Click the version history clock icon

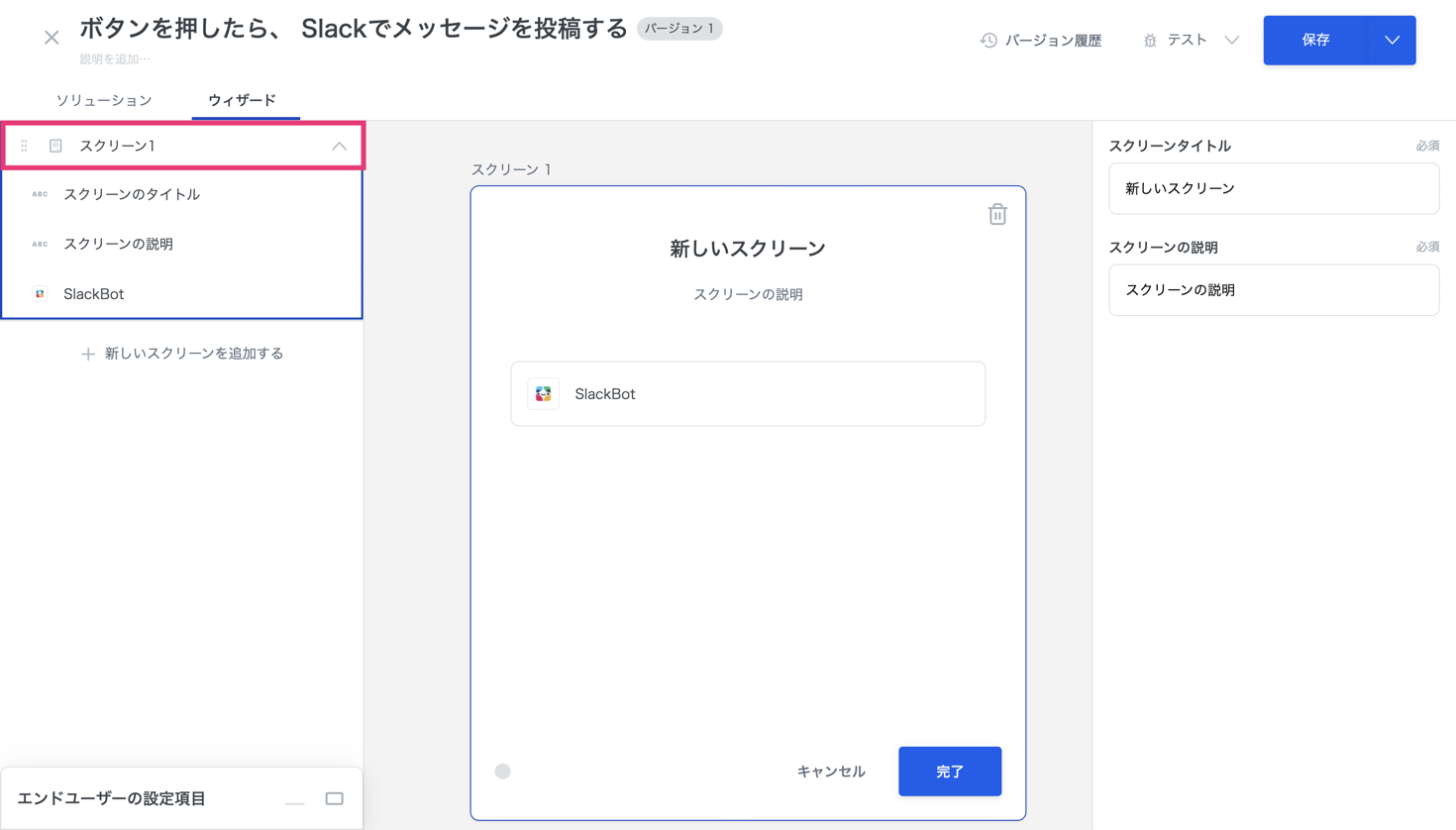pyautogui.click(x=988, y=41)
